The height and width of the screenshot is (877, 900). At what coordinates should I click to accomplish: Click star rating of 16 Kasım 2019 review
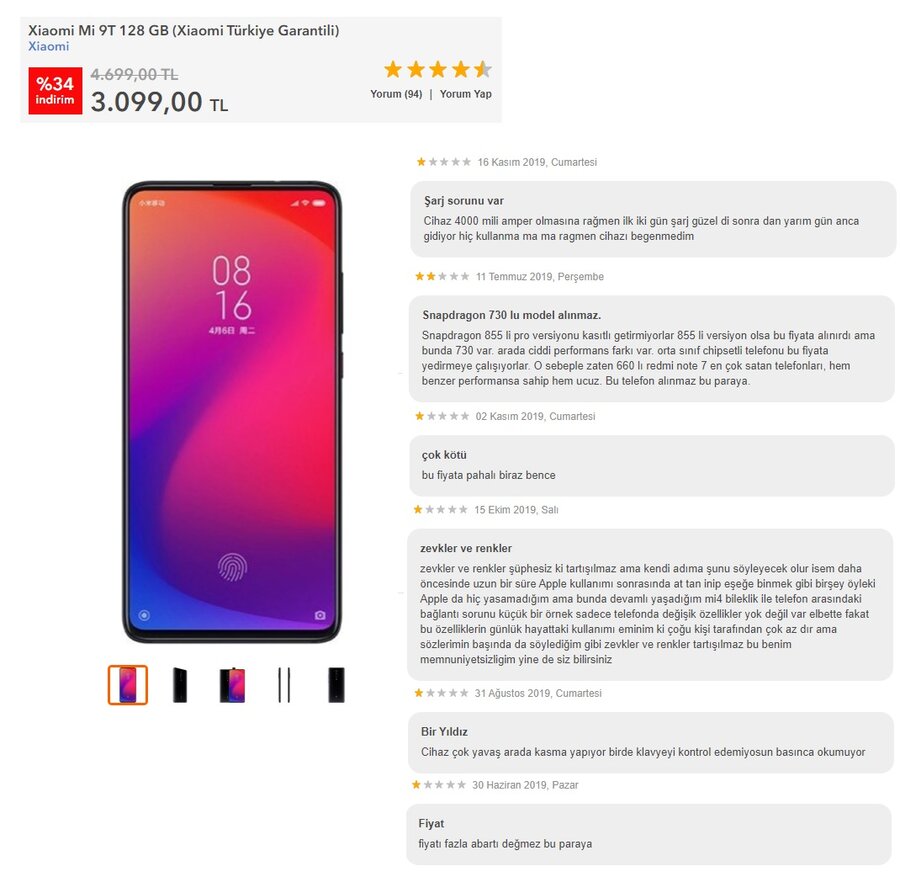(444, 162)
